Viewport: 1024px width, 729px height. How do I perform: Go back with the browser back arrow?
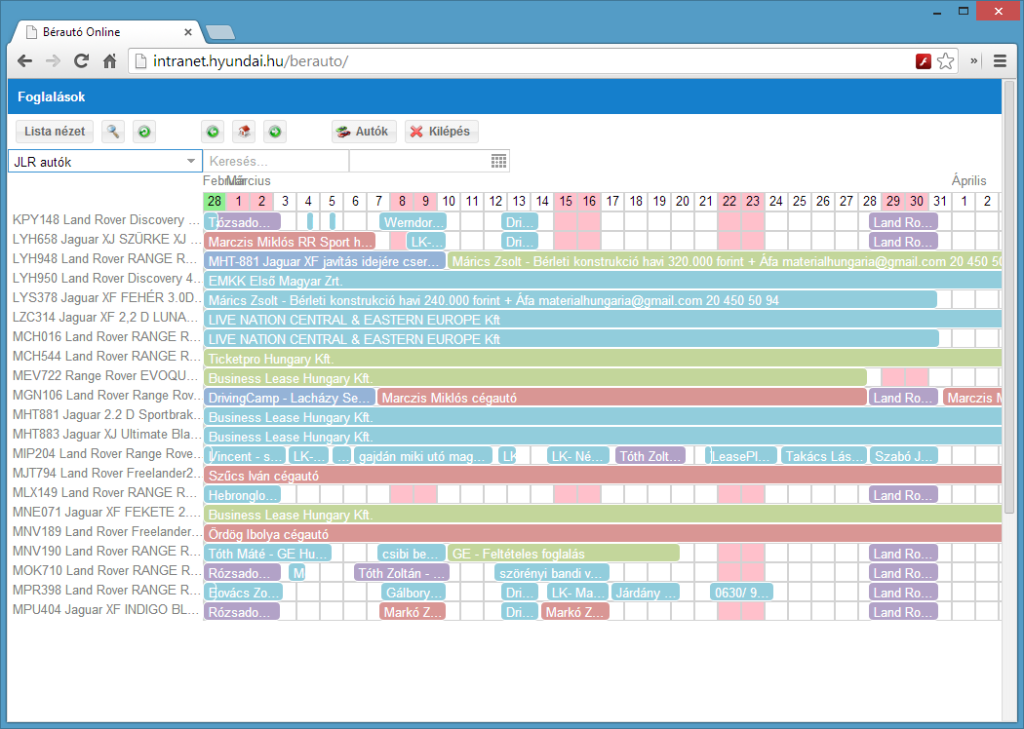click(x=25, y=61)
